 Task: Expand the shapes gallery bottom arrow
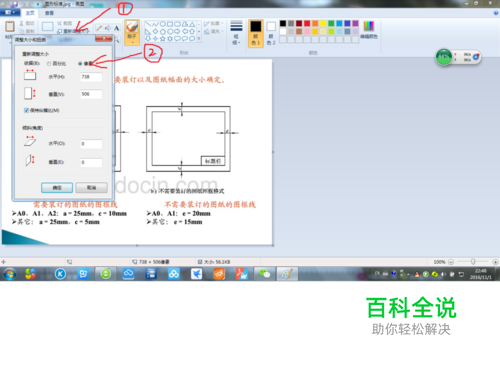(x=199, y=39)
